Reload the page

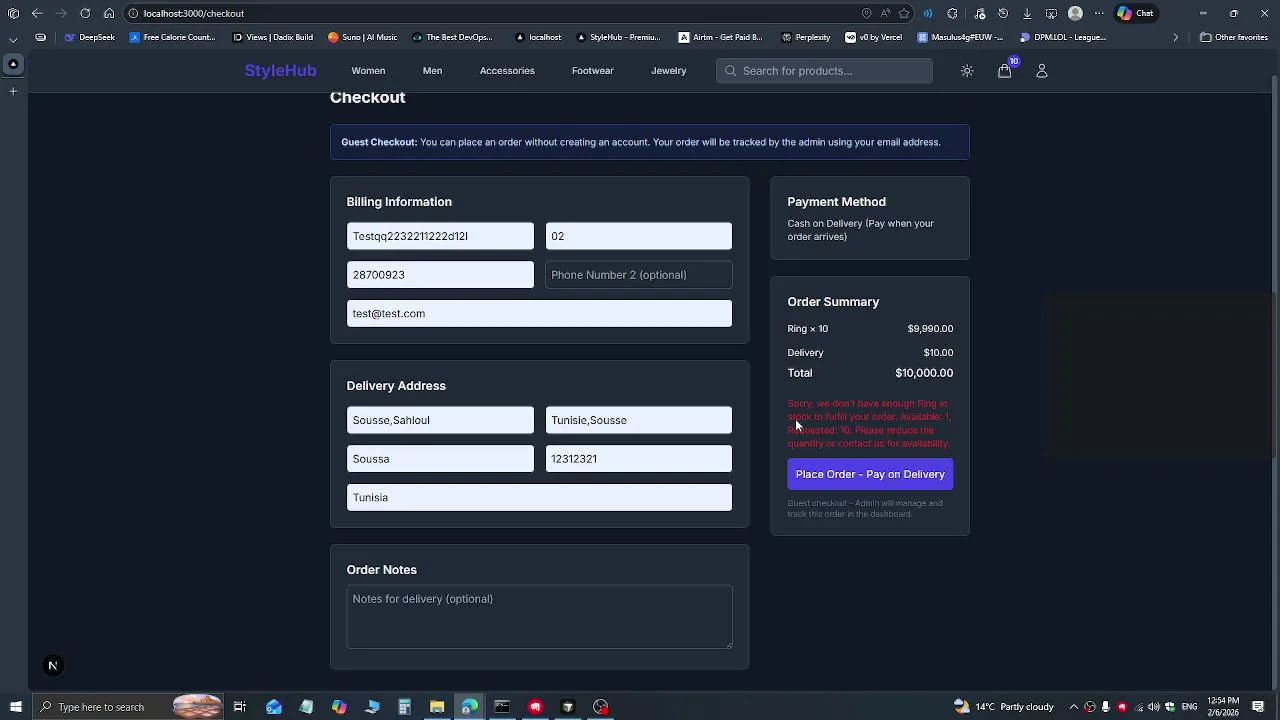click(85, 13)
